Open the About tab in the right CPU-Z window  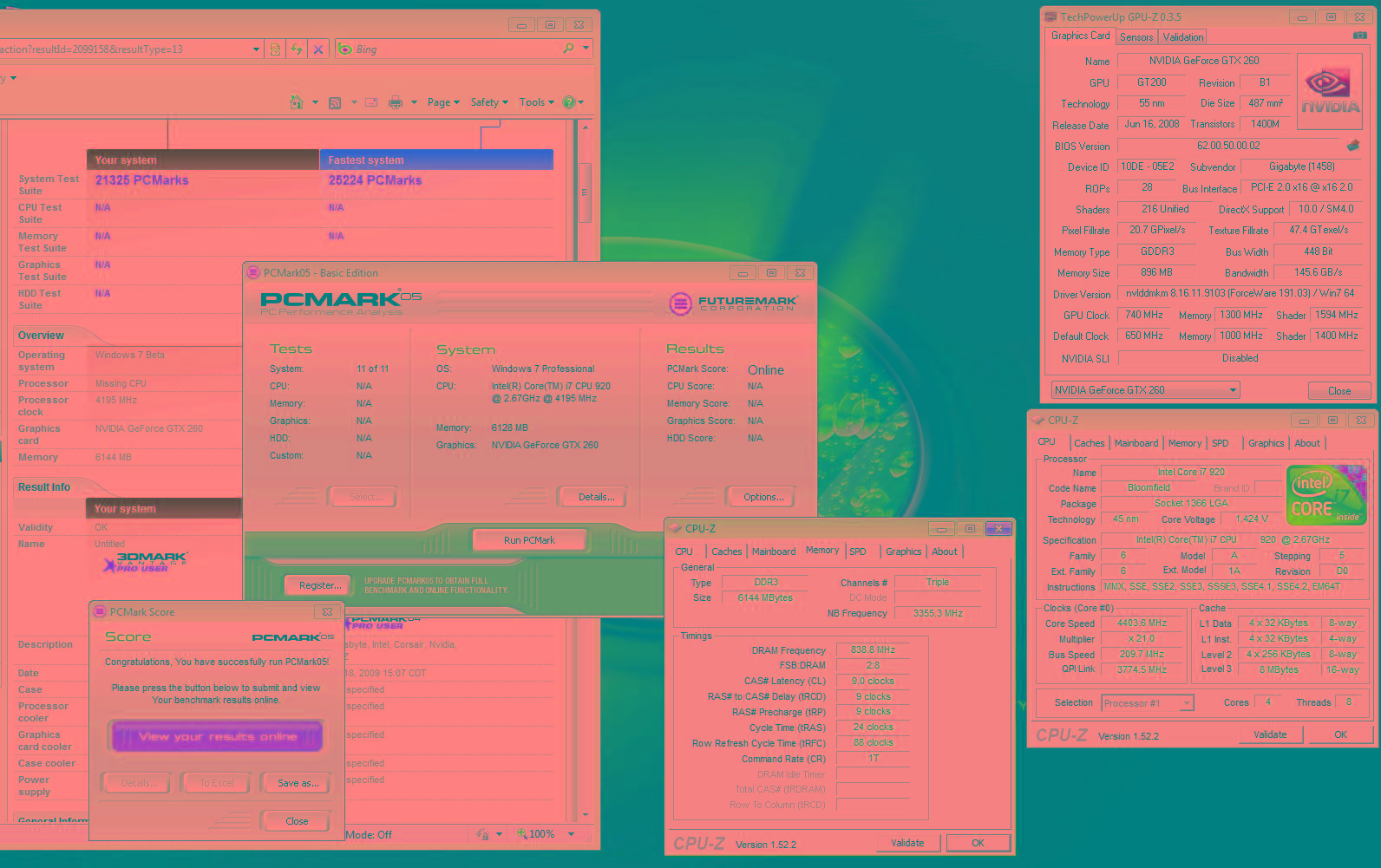pos(1307,443)
